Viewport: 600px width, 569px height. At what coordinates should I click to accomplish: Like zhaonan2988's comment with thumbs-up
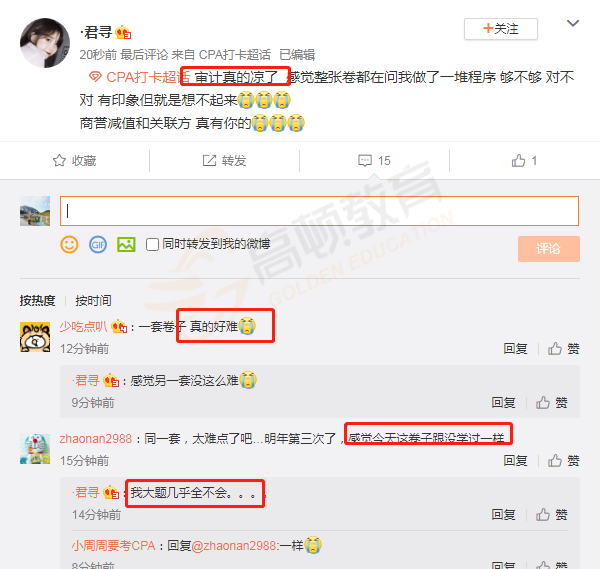(x=563, y=460)
